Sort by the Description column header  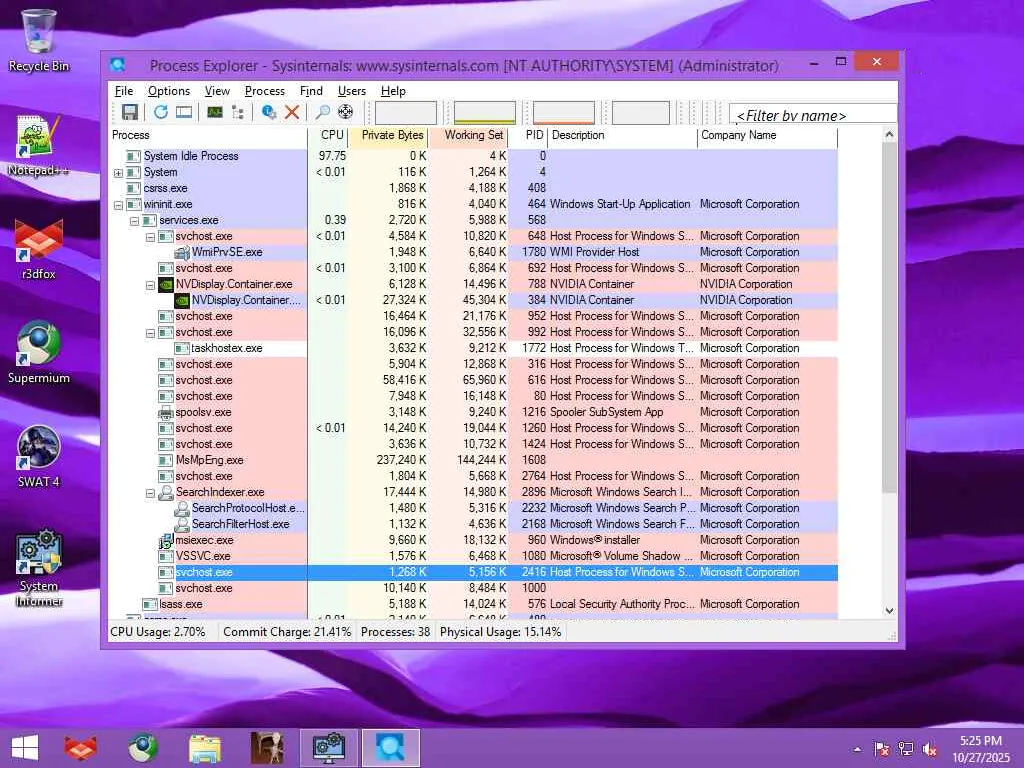point(622,135)
